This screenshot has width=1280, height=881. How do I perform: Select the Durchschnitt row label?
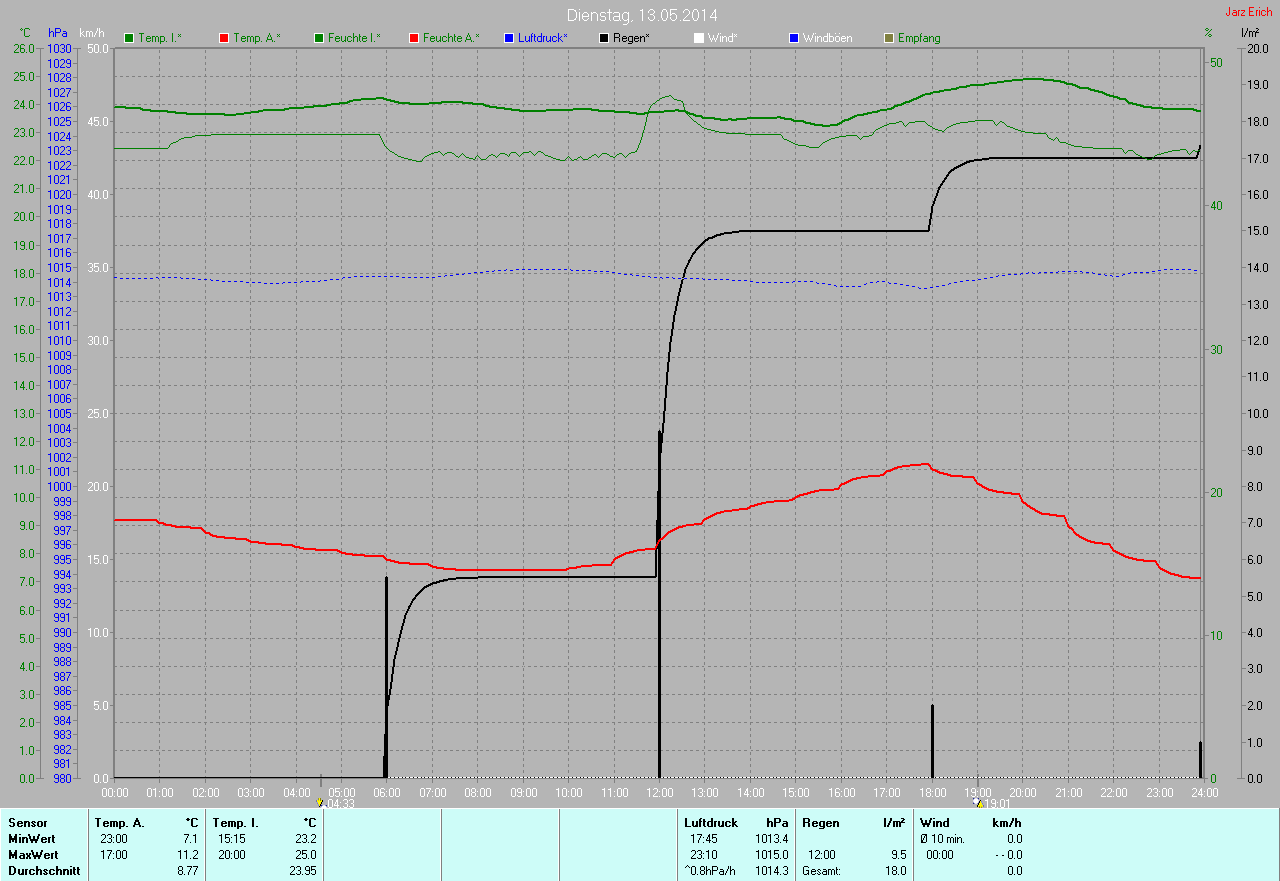(x=44, y=871)
